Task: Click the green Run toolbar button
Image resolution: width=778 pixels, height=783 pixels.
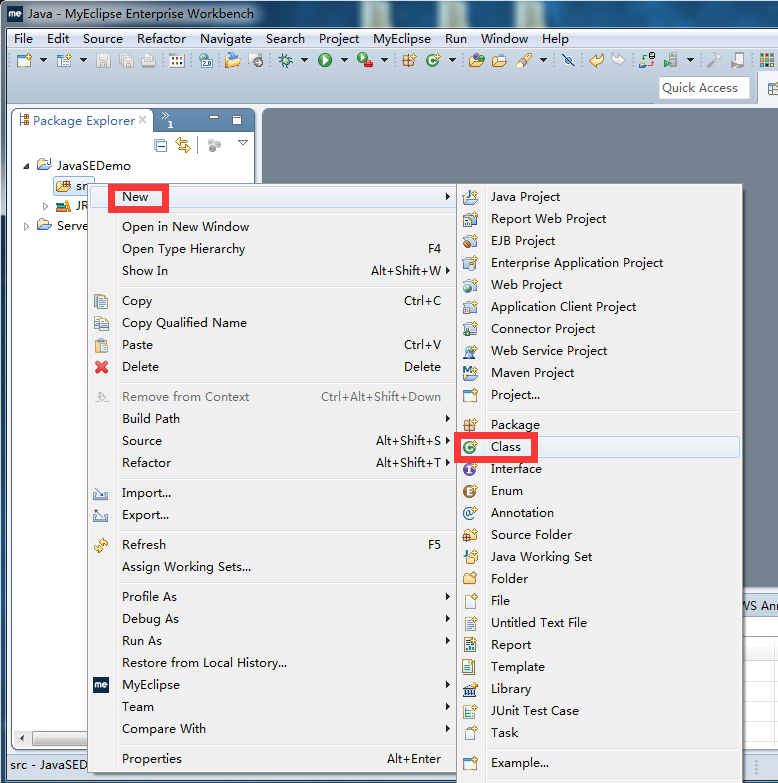Action: click(x=325, y=60)
